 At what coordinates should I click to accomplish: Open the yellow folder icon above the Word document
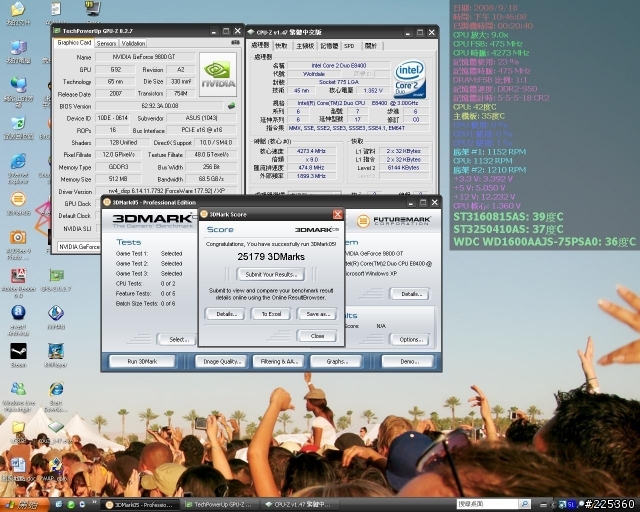pyautogui.click(x=18, y=427)
